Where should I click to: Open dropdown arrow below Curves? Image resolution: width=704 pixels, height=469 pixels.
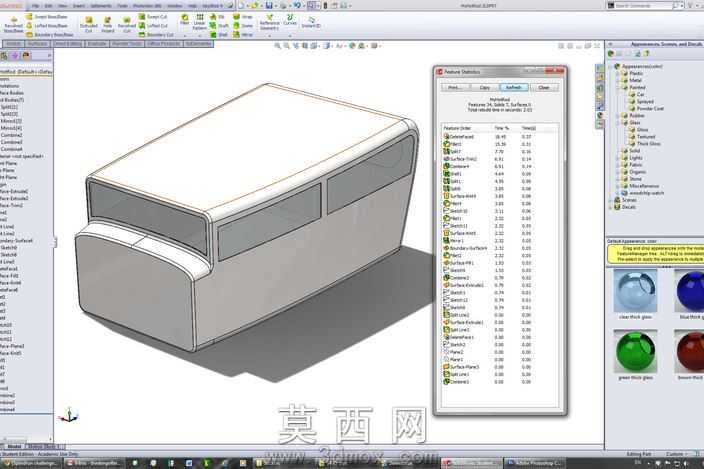point(290,35)
